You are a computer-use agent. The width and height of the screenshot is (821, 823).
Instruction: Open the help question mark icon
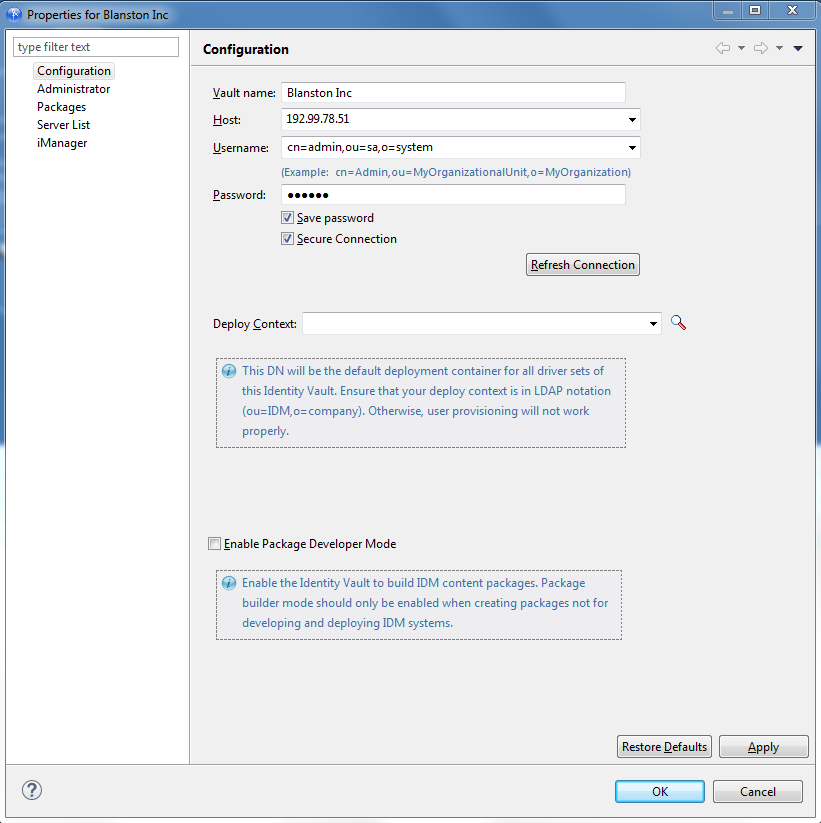31,790
